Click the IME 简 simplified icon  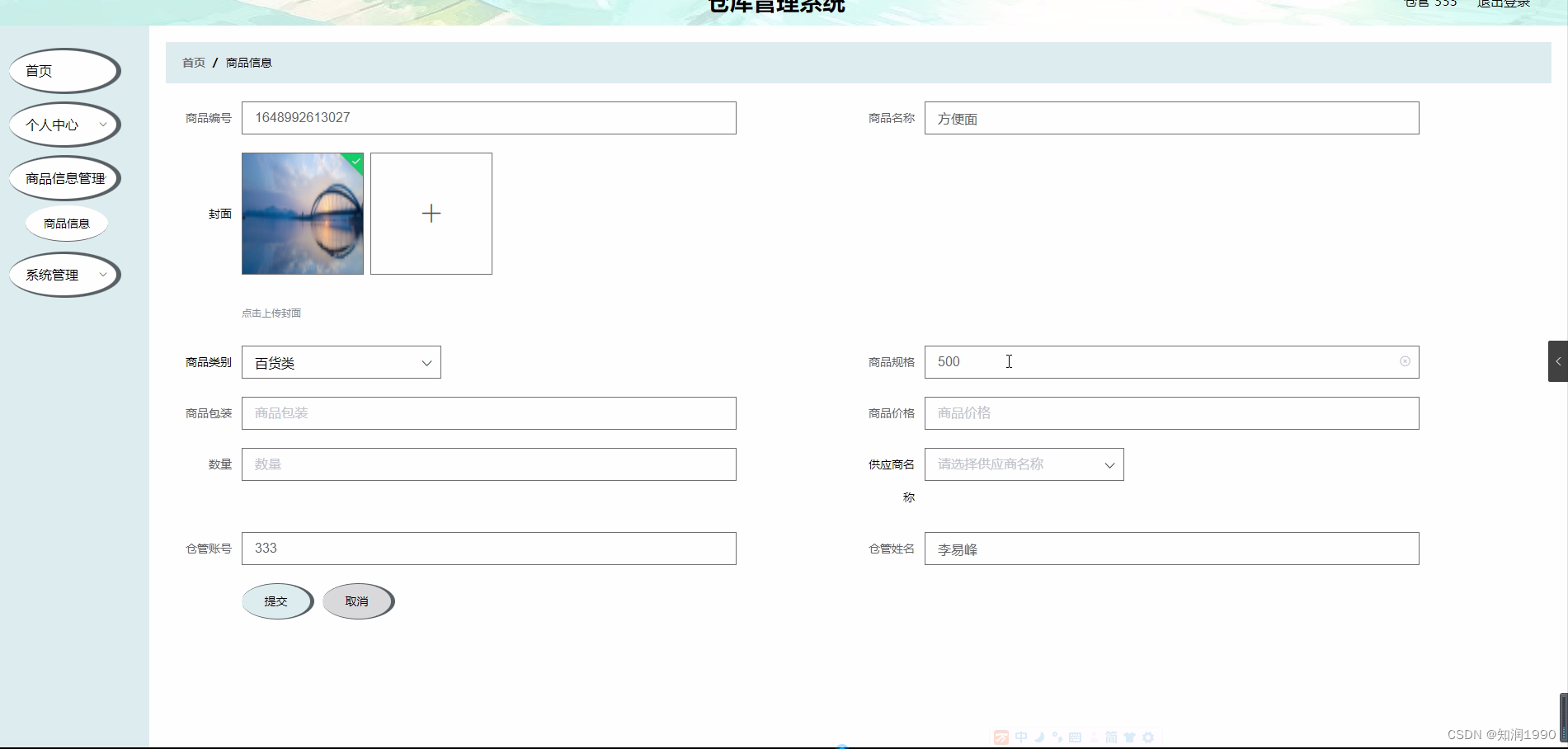pos(1111,737)
